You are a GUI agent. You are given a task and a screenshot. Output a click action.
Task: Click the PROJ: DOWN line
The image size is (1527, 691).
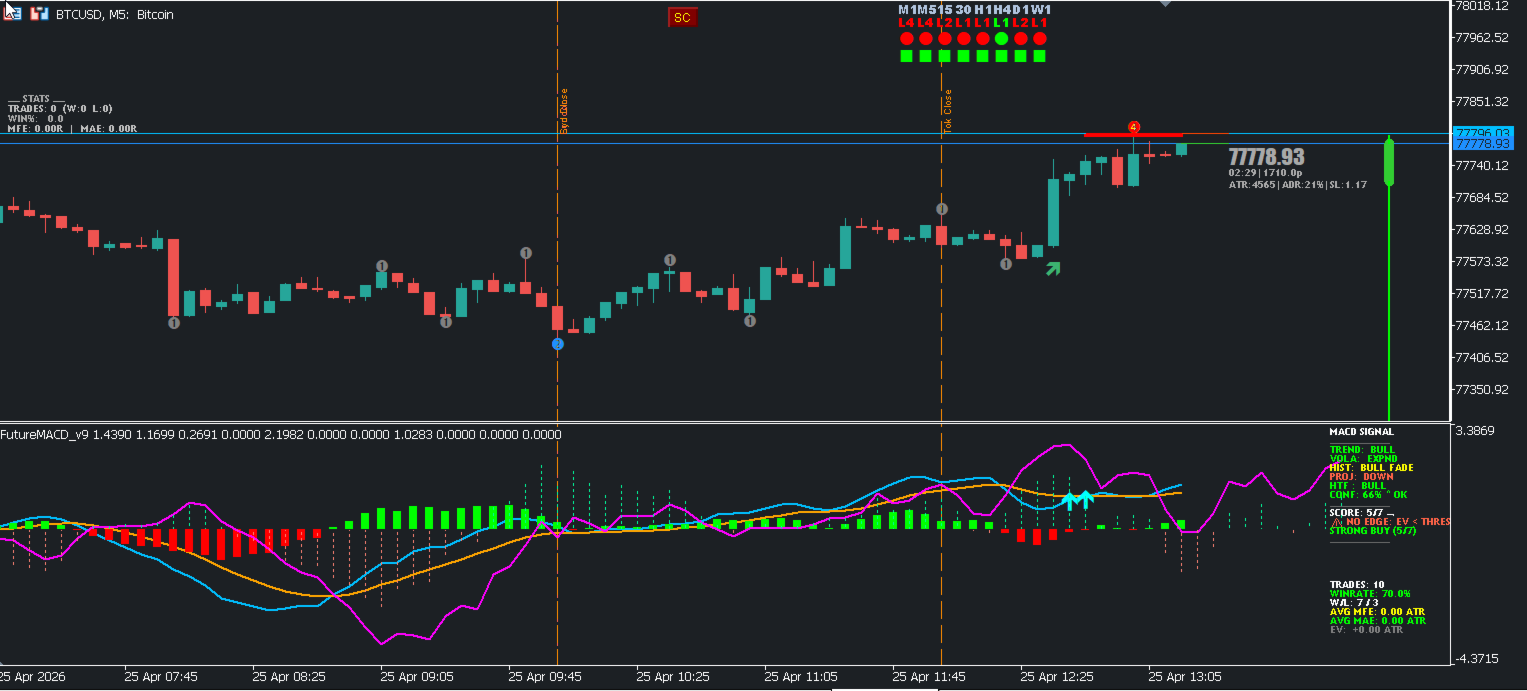click(1361, 476)
